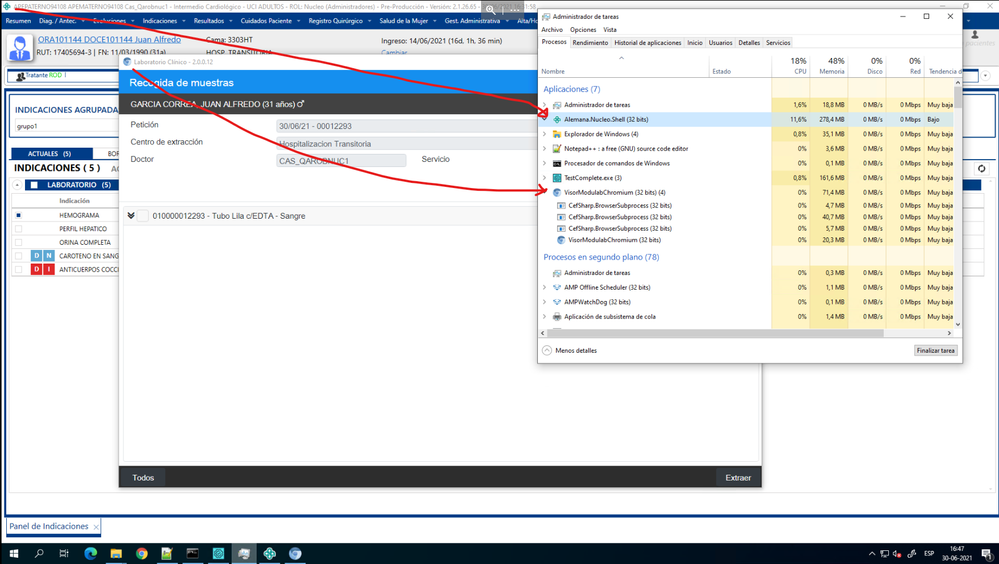Click the Notepad++ icon in process list
This screenshot has width=999, height=564.
[557, 149]
